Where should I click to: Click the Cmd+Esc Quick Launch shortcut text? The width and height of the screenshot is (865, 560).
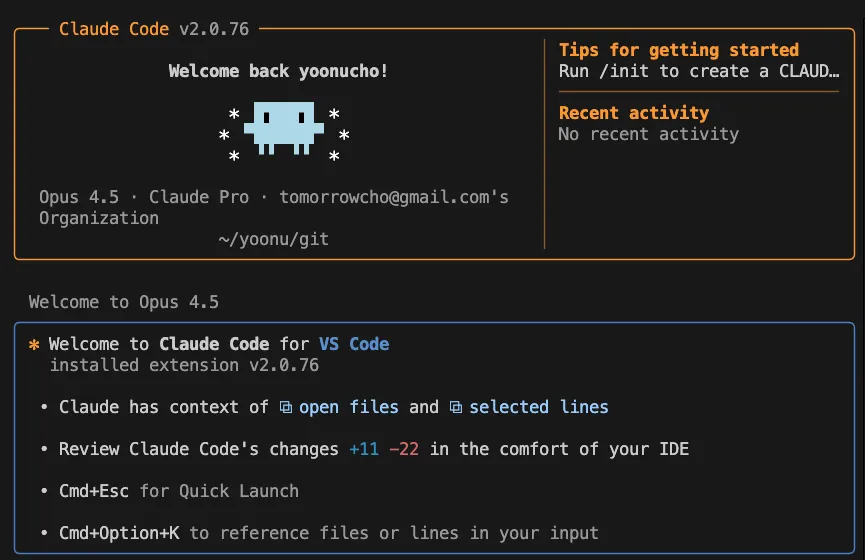94,491
